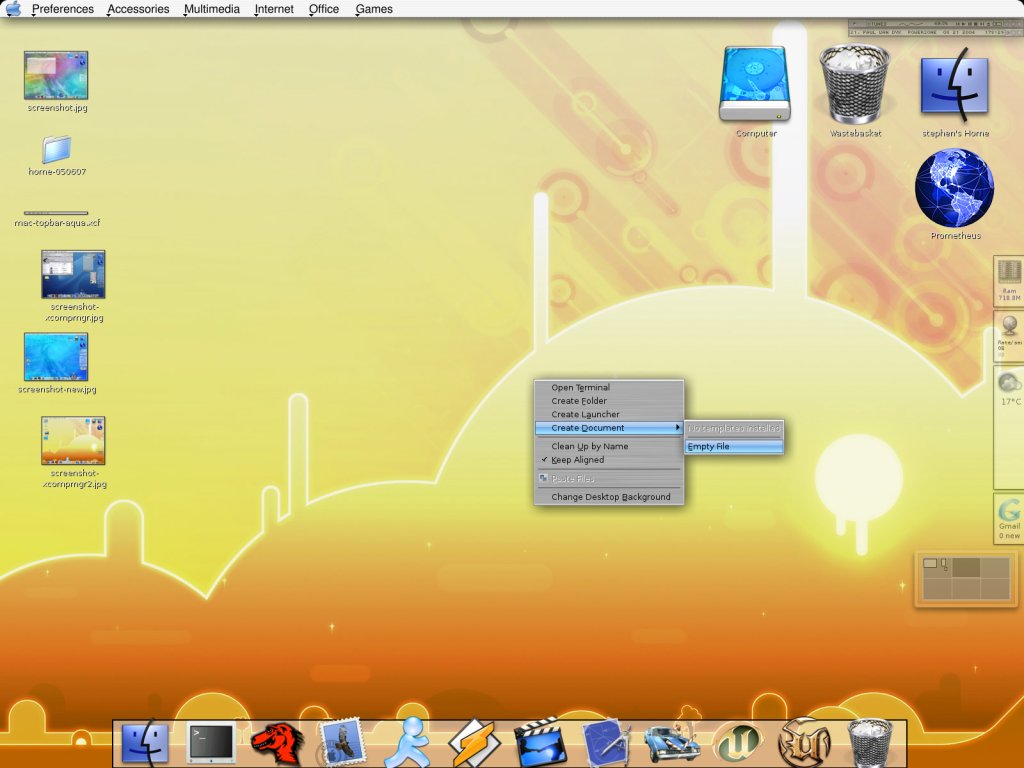Screen dimensions: 1024x768
Task: Open the Office menu
Action: click(324, 9)
